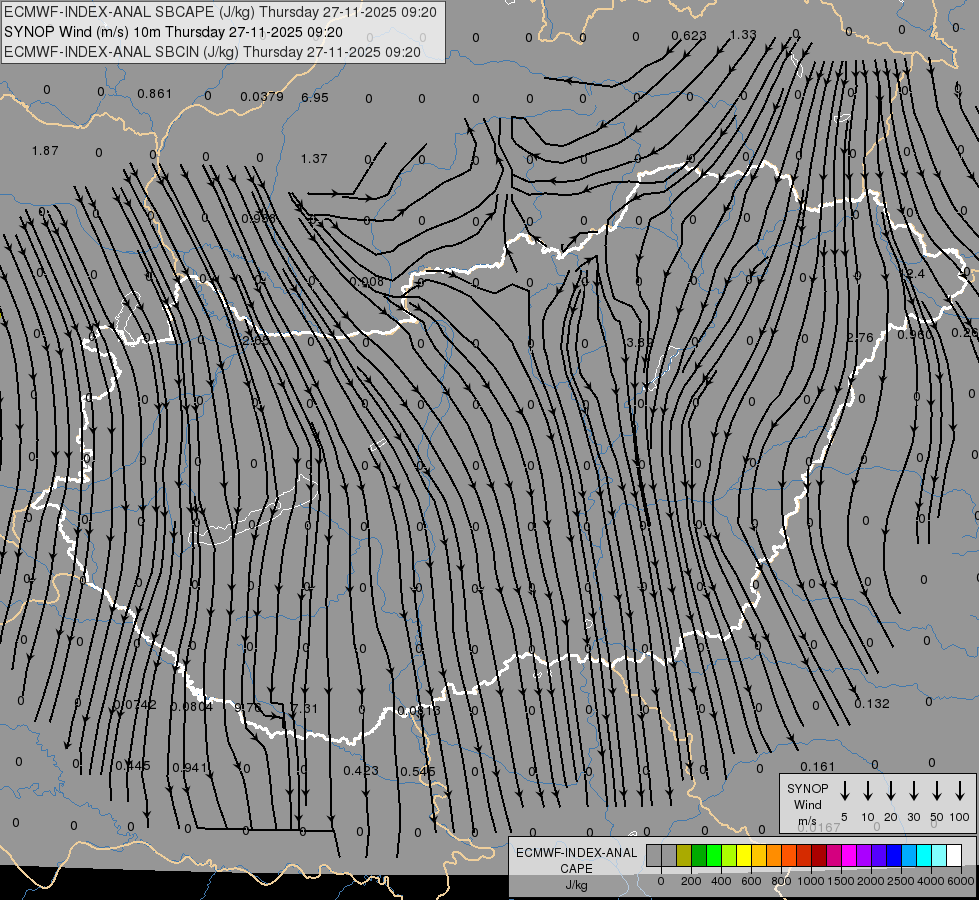The width and height of the screenshot is (979, 900).
Task: Select the bright green swatch in CAPE legend
Action: pos(714,856)
